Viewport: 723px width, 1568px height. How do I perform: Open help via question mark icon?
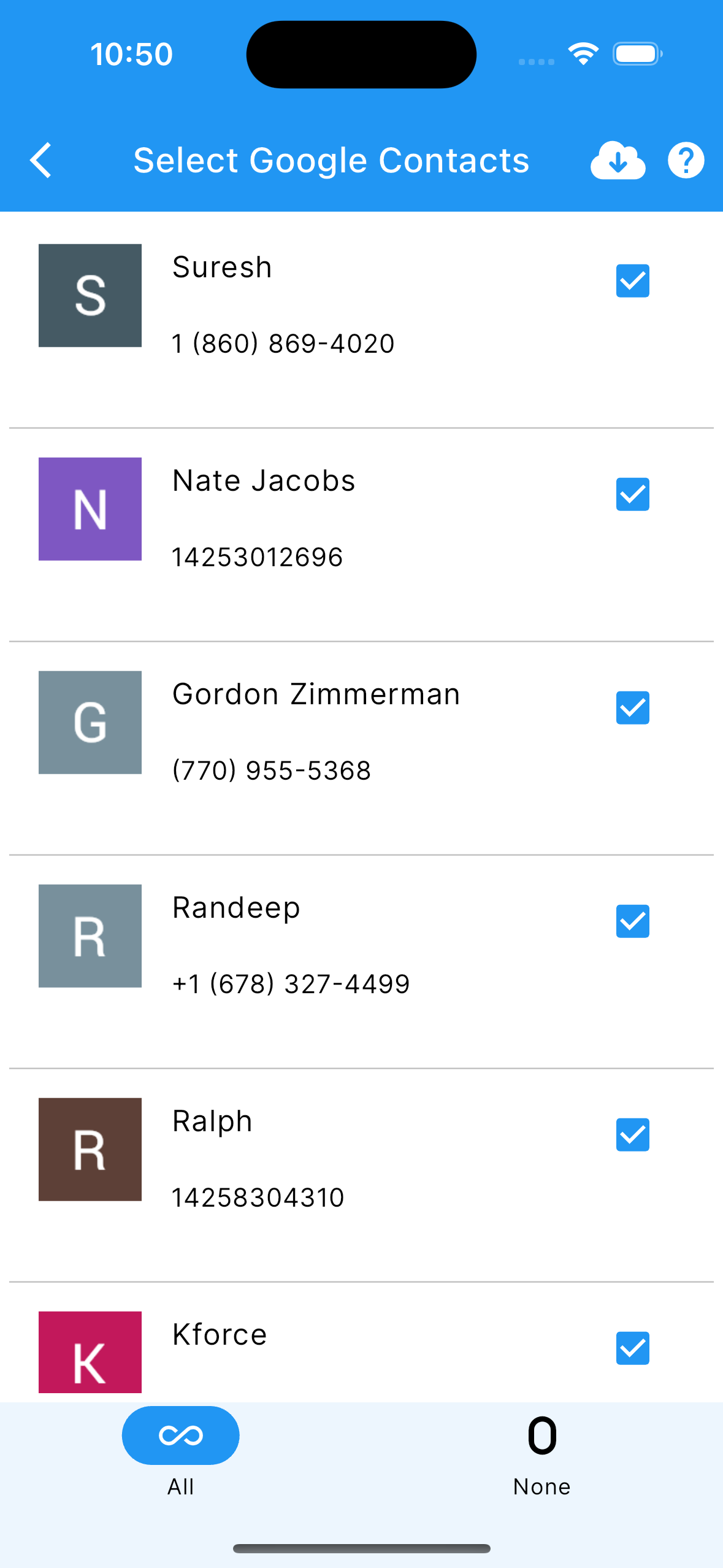pos(686,161)
